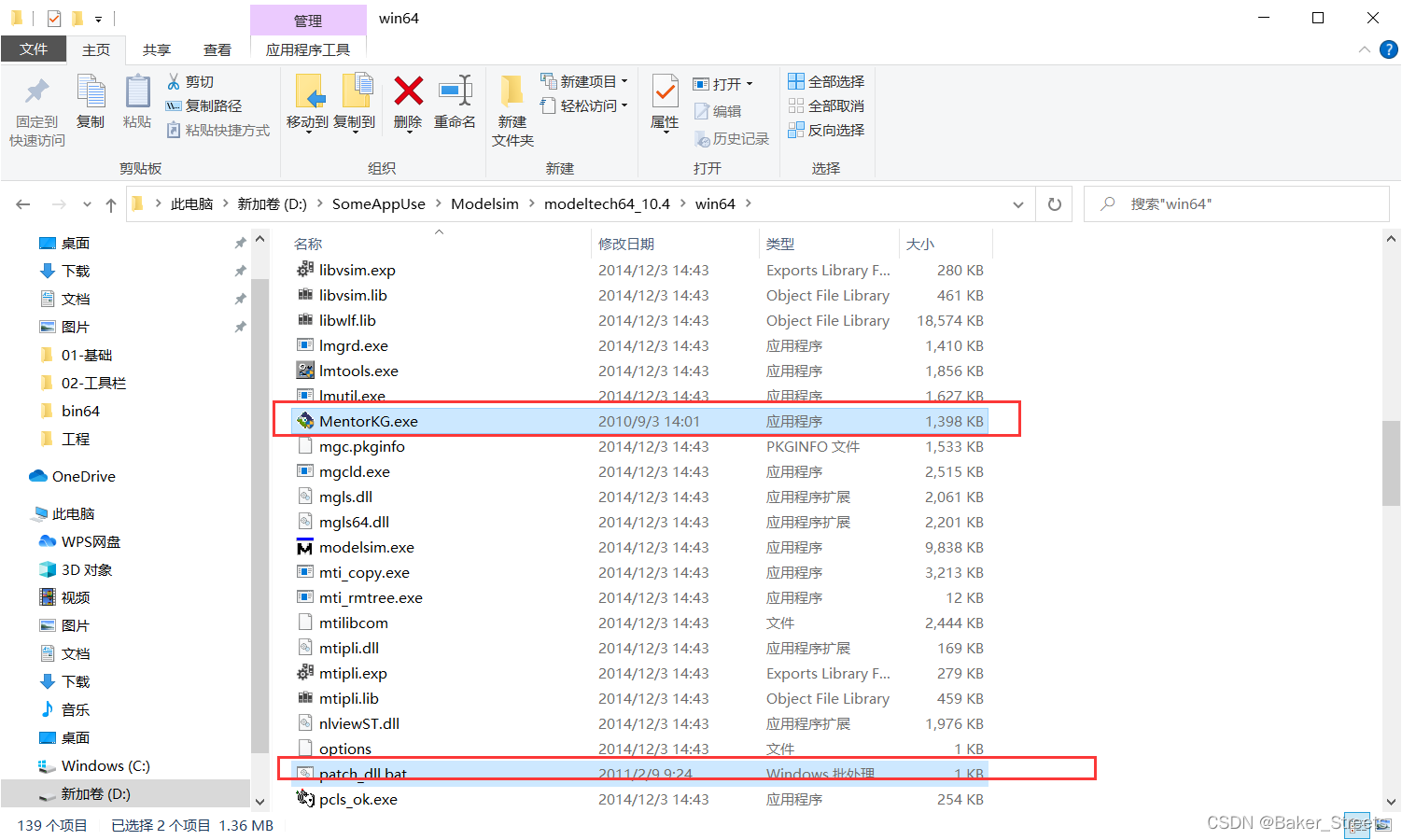Sort by Date Modified (修改日期) header

[626, 245]
